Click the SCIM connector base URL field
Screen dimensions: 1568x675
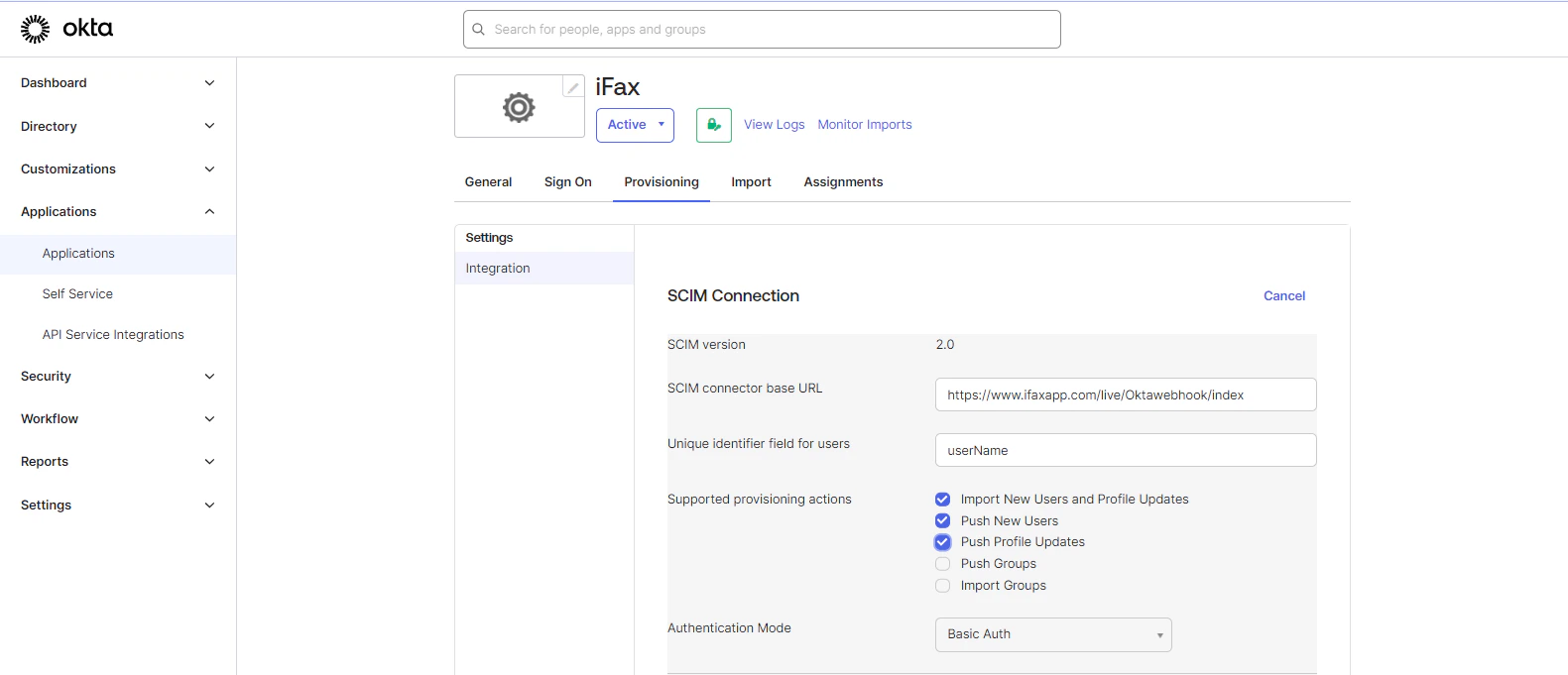coord(1125,394)
